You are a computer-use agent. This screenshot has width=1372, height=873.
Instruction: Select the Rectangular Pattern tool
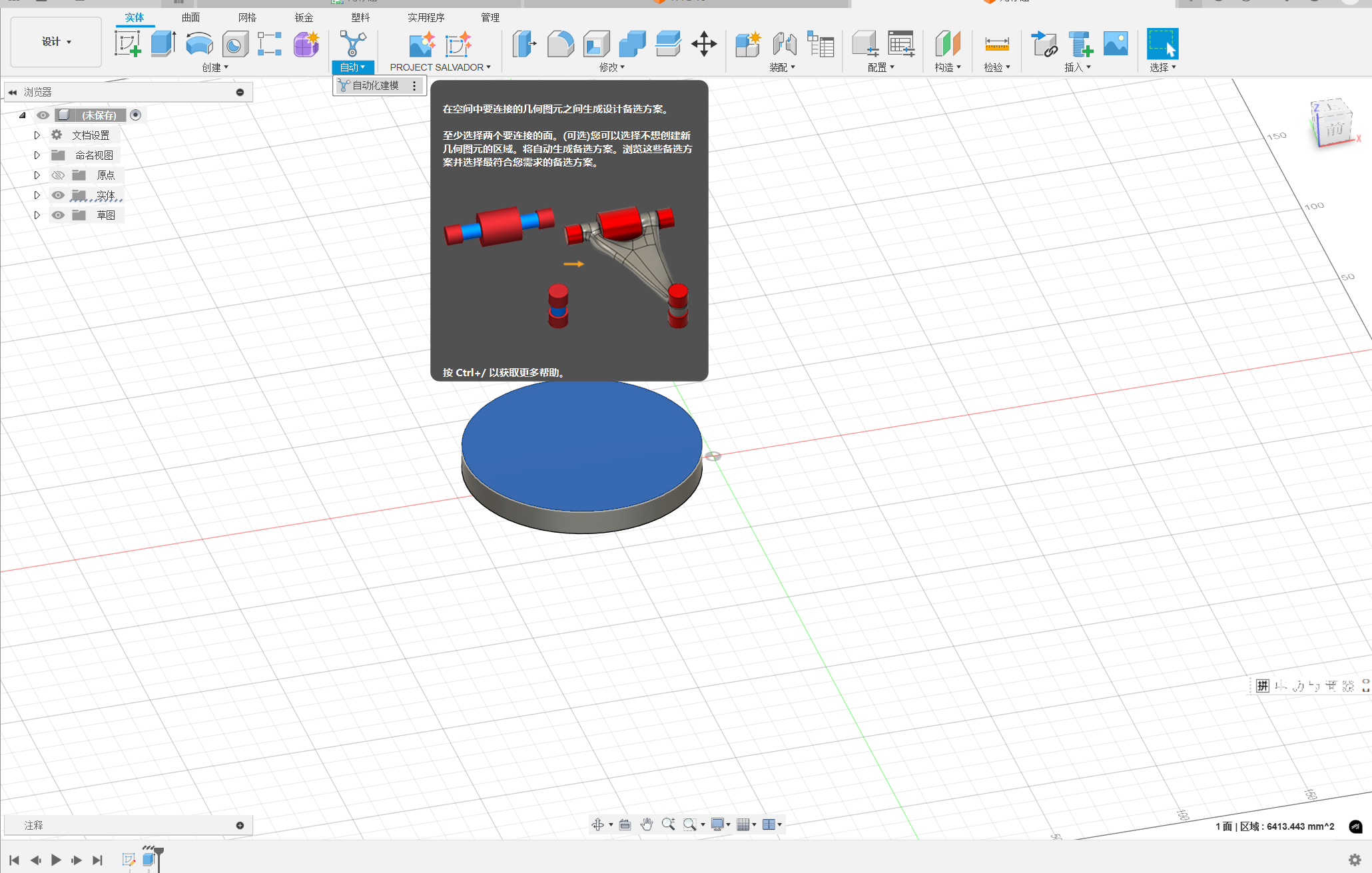[270, 44]
